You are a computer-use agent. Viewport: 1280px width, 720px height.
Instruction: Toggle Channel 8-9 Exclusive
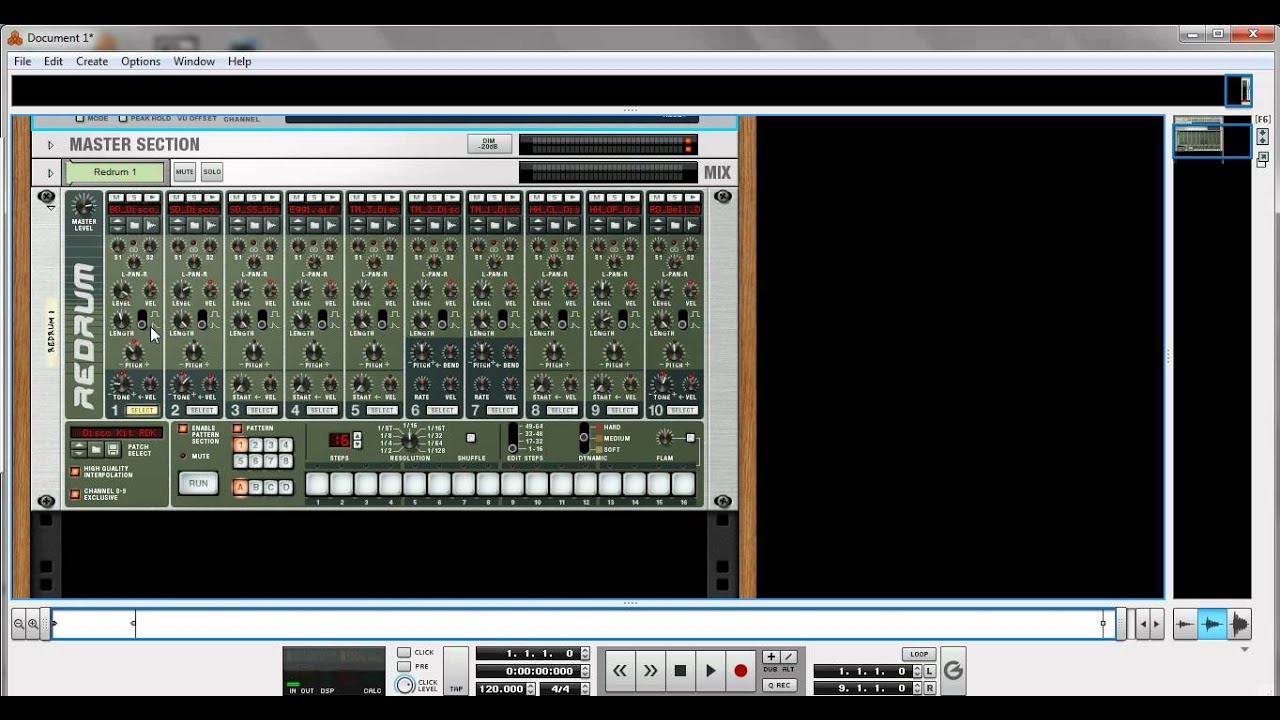(75, 494)
